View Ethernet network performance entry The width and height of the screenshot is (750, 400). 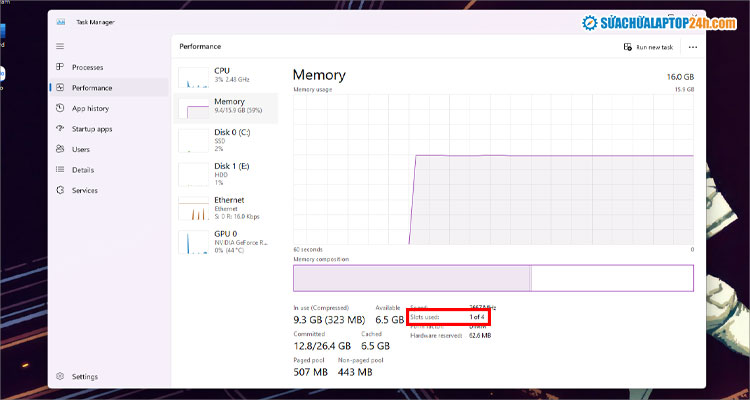tap(226, 207)
